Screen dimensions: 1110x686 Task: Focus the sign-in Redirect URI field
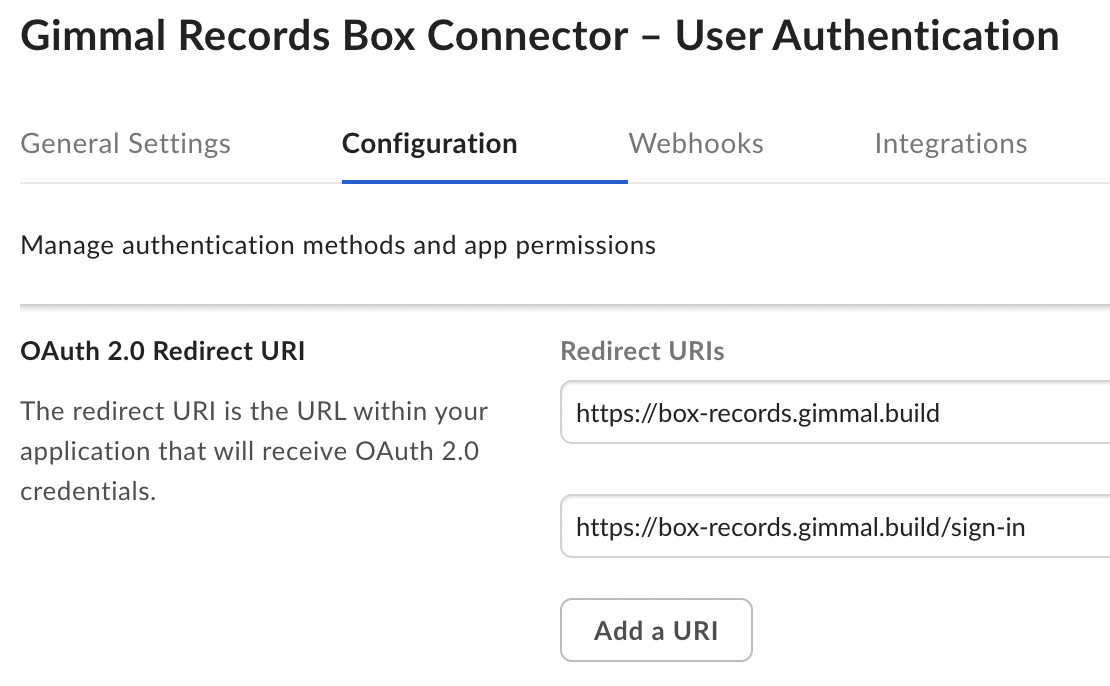(835, 526)
